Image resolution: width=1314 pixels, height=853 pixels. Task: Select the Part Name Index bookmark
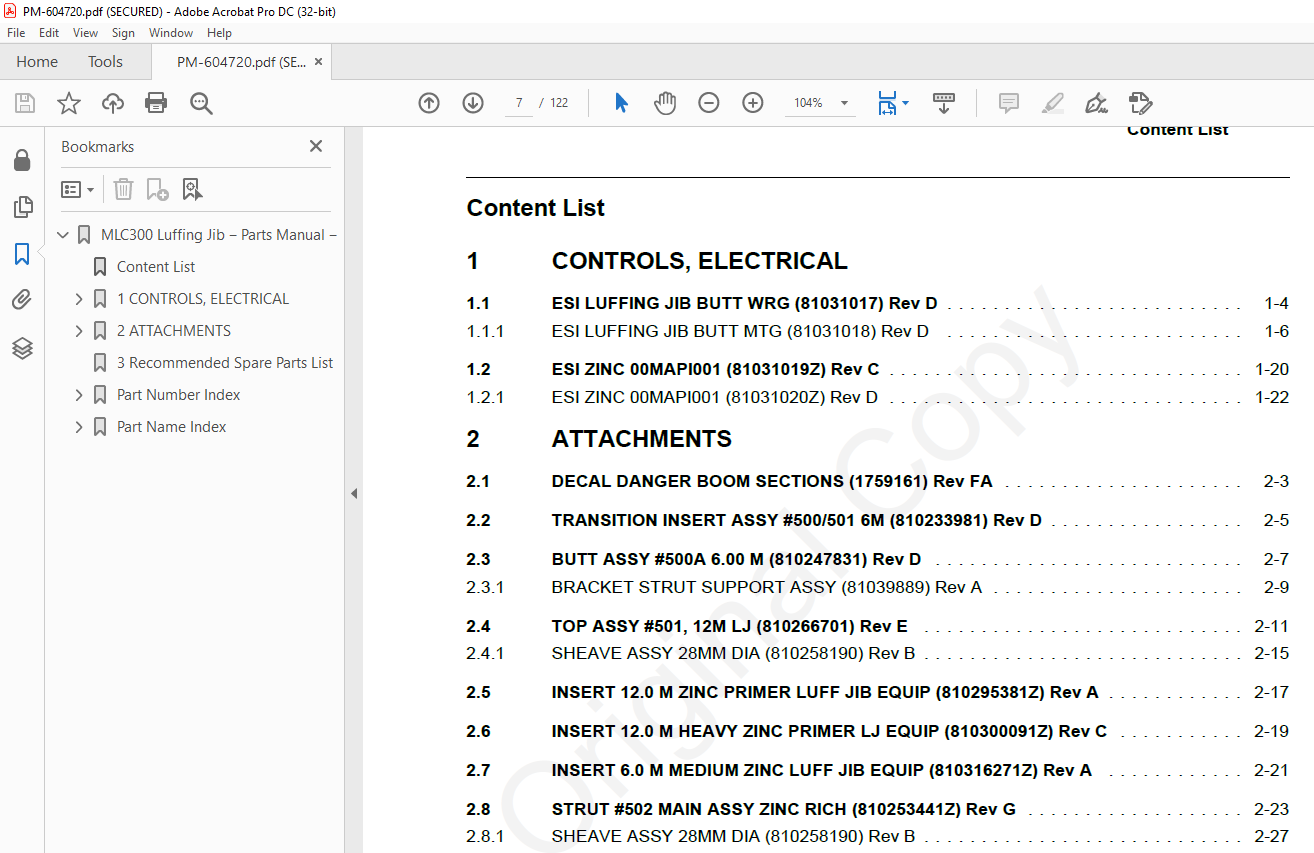(172, 427)
